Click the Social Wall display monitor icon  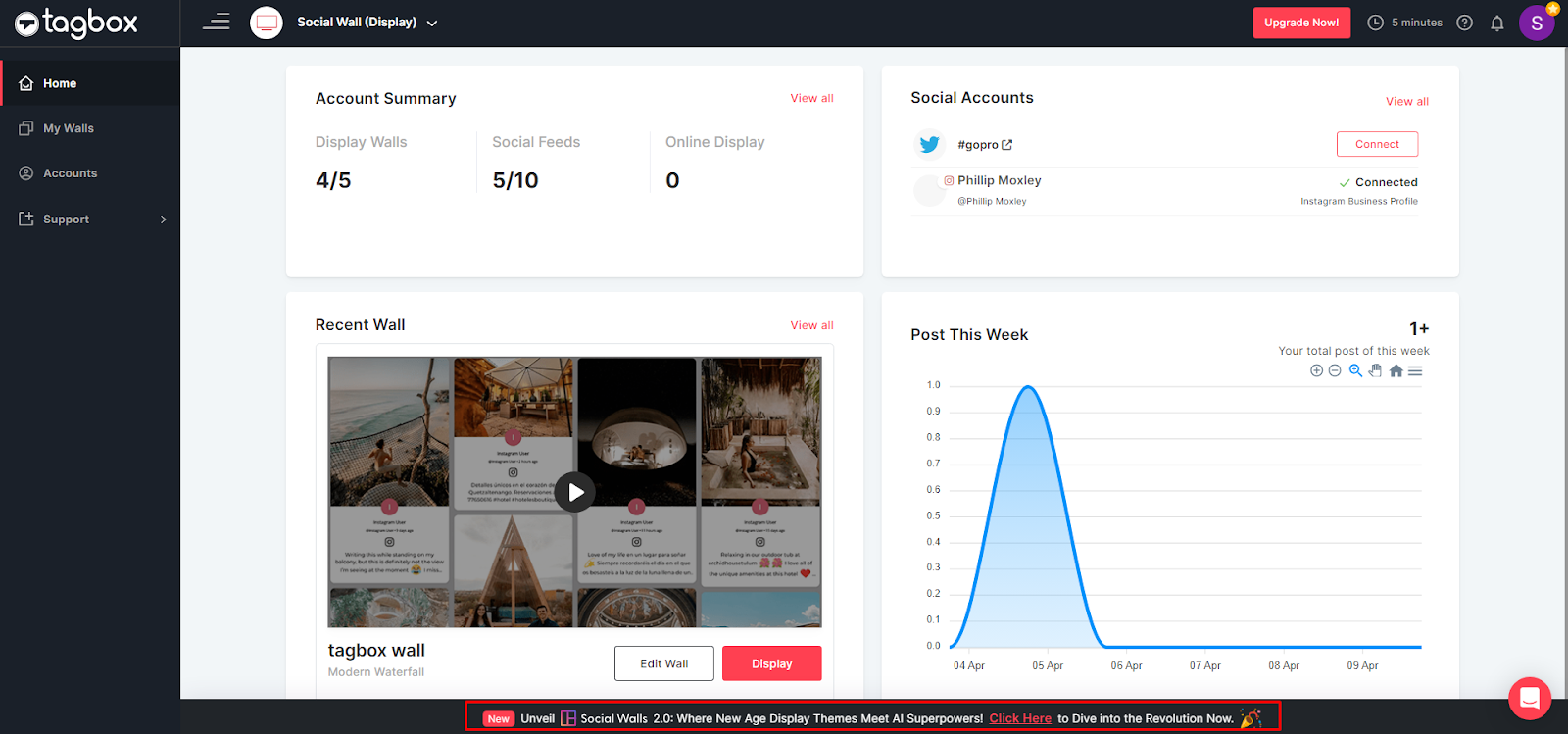click(267, 23)
